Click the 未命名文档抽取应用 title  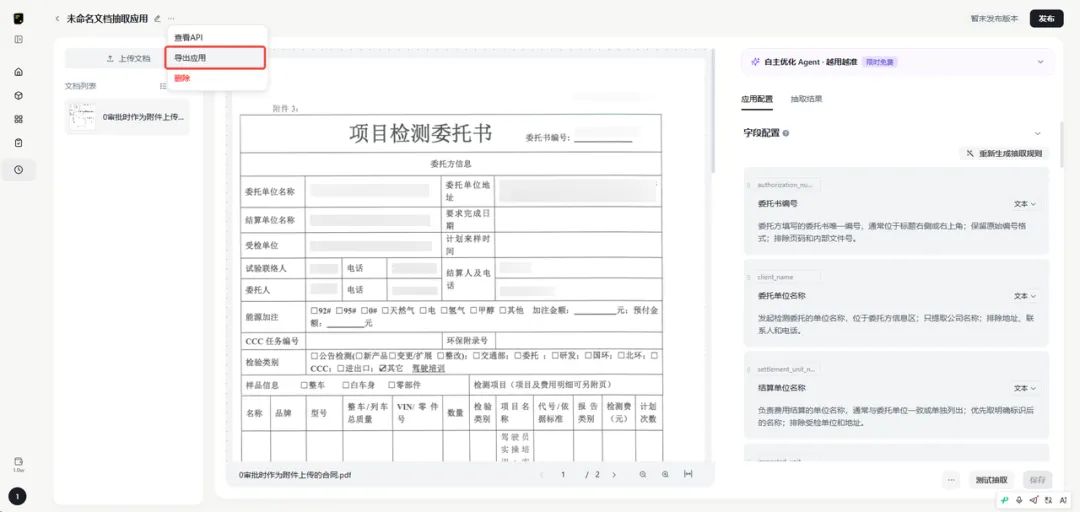point(107,19)
